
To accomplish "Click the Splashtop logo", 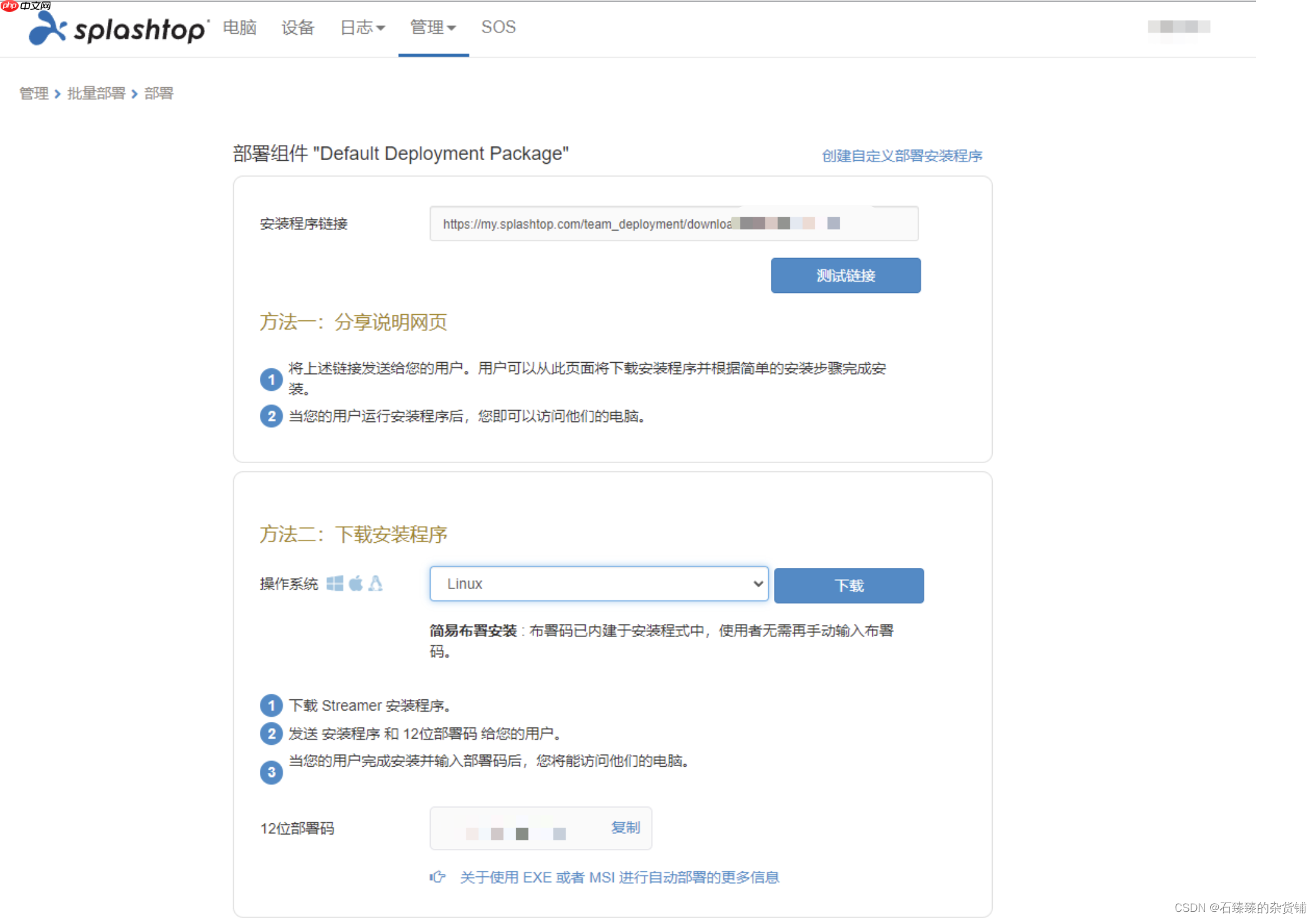I will coord(115,28).
